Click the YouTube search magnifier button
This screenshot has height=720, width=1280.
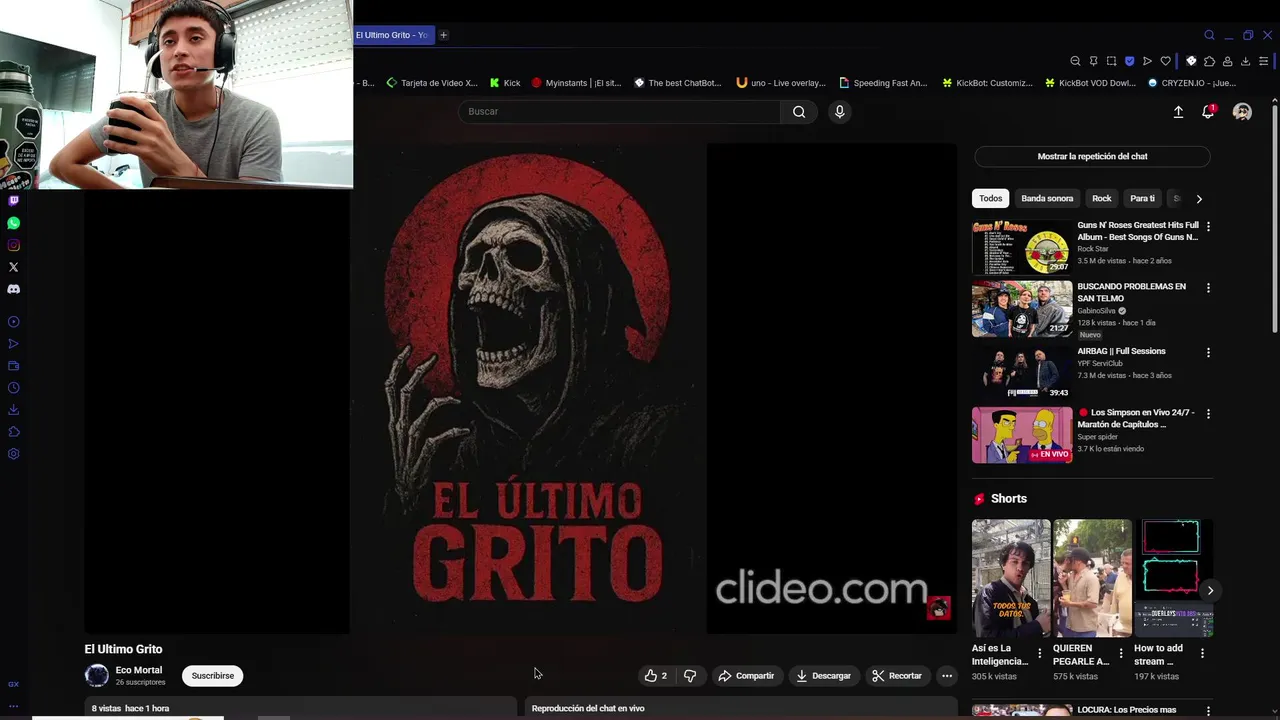pos(799,112)
